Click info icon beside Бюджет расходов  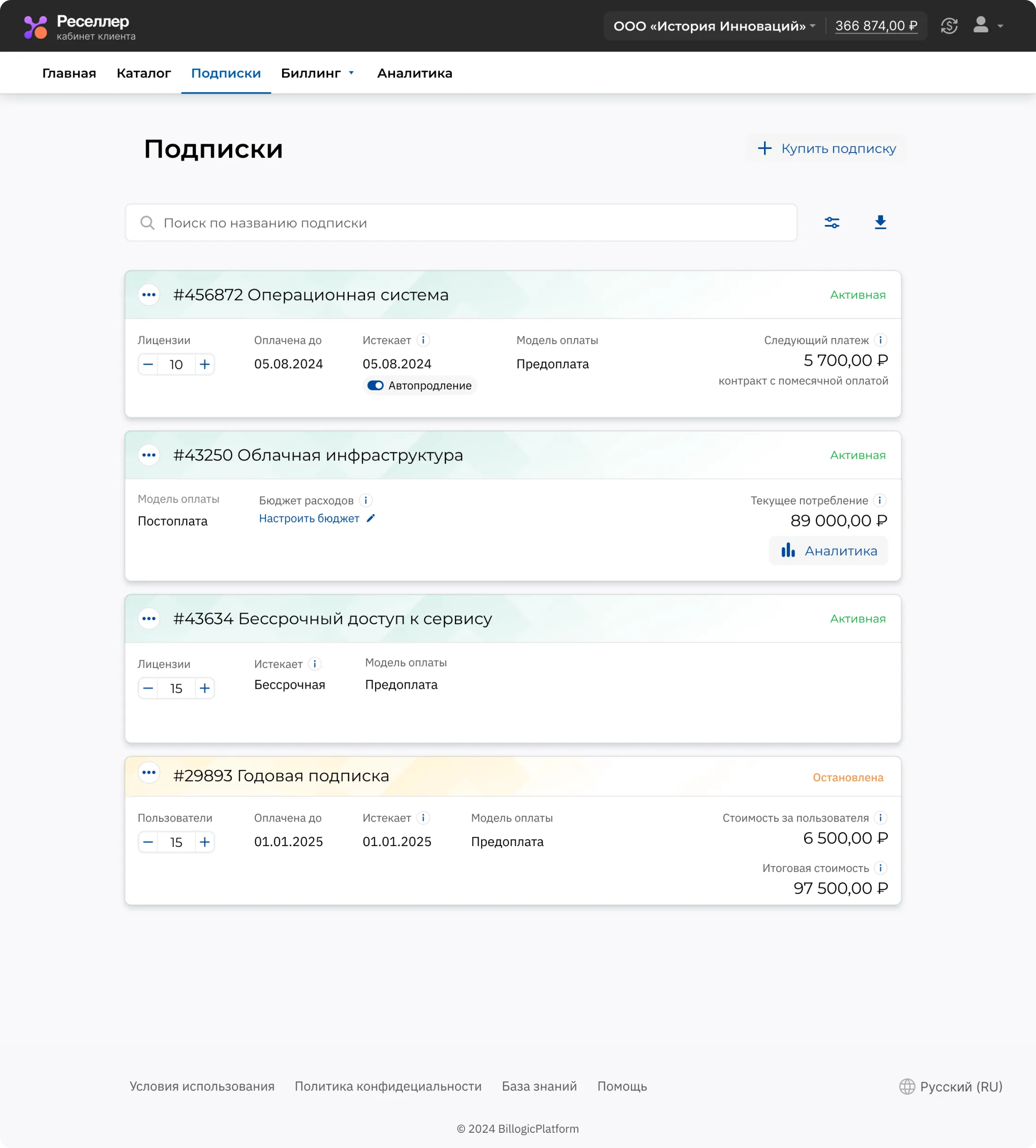pos(366,501)
